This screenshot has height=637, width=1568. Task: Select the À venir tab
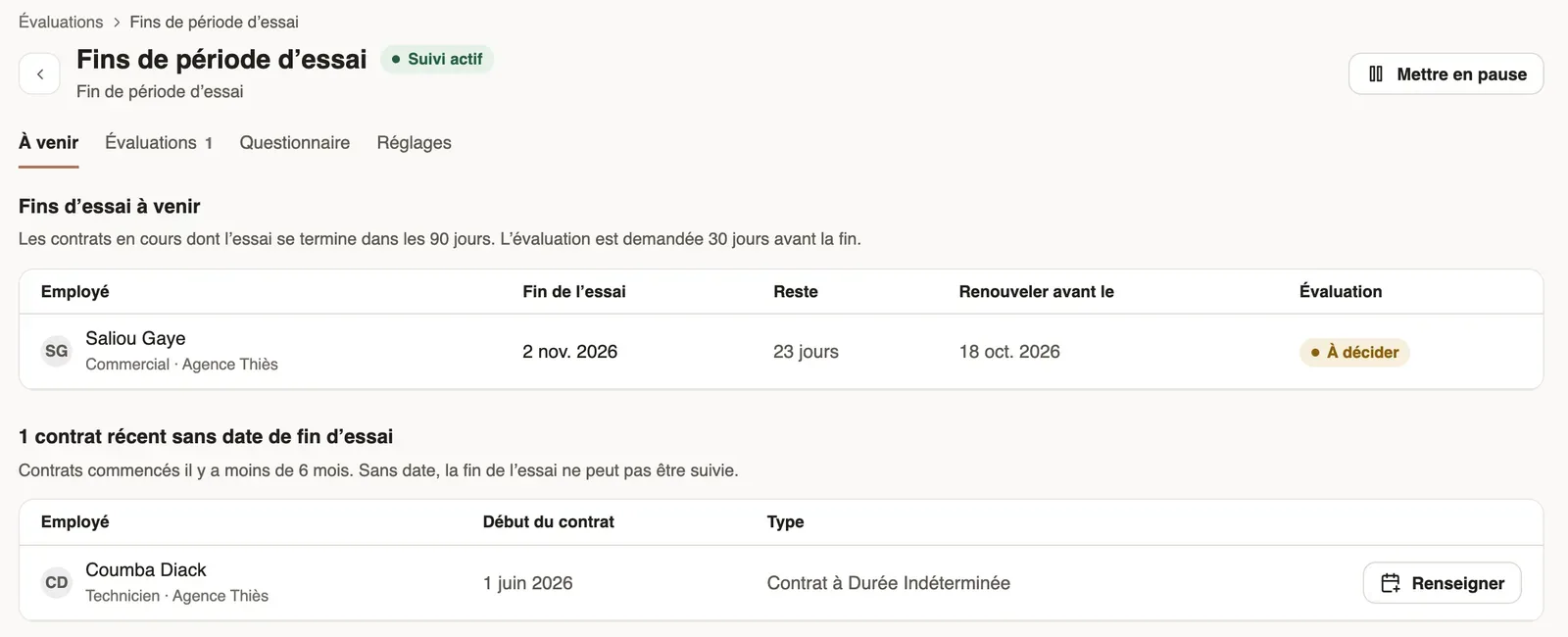(48, 143)
